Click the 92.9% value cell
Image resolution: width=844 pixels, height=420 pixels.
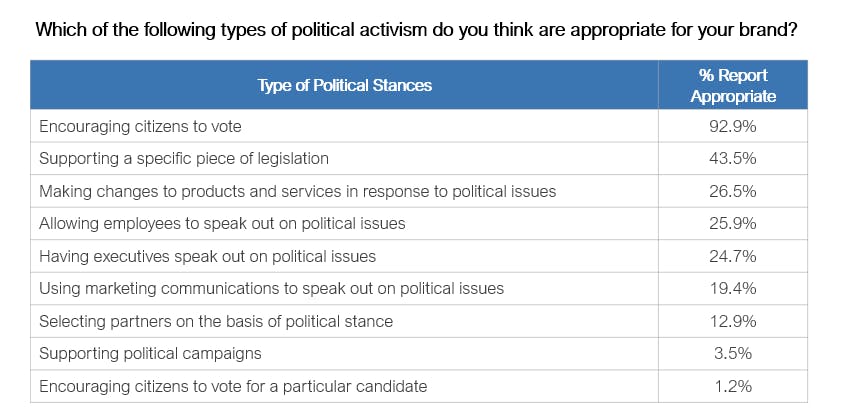click(733, 126)
